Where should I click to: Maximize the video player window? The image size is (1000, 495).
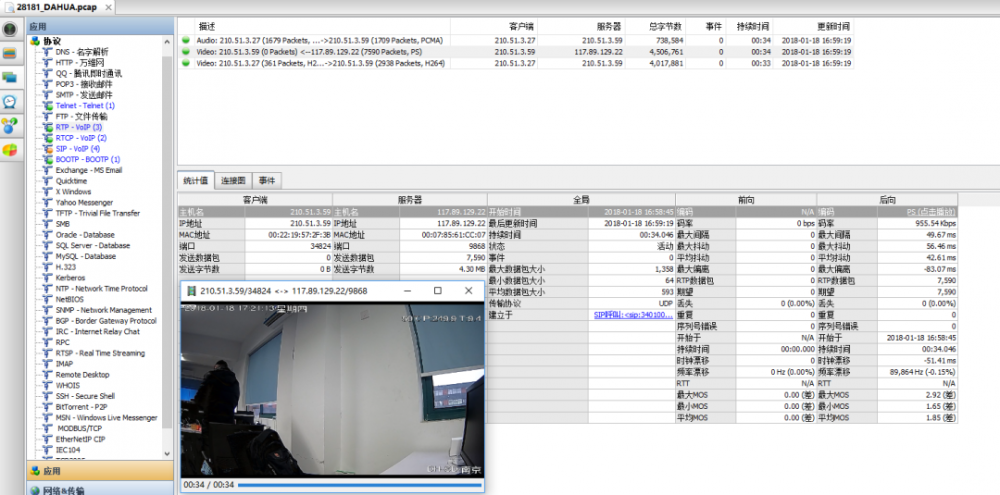pos(438,291)
